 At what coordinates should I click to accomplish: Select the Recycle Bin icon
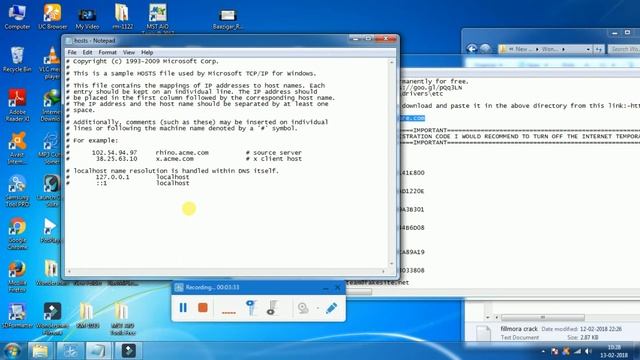pyautogui.click(x=17, y=60)
